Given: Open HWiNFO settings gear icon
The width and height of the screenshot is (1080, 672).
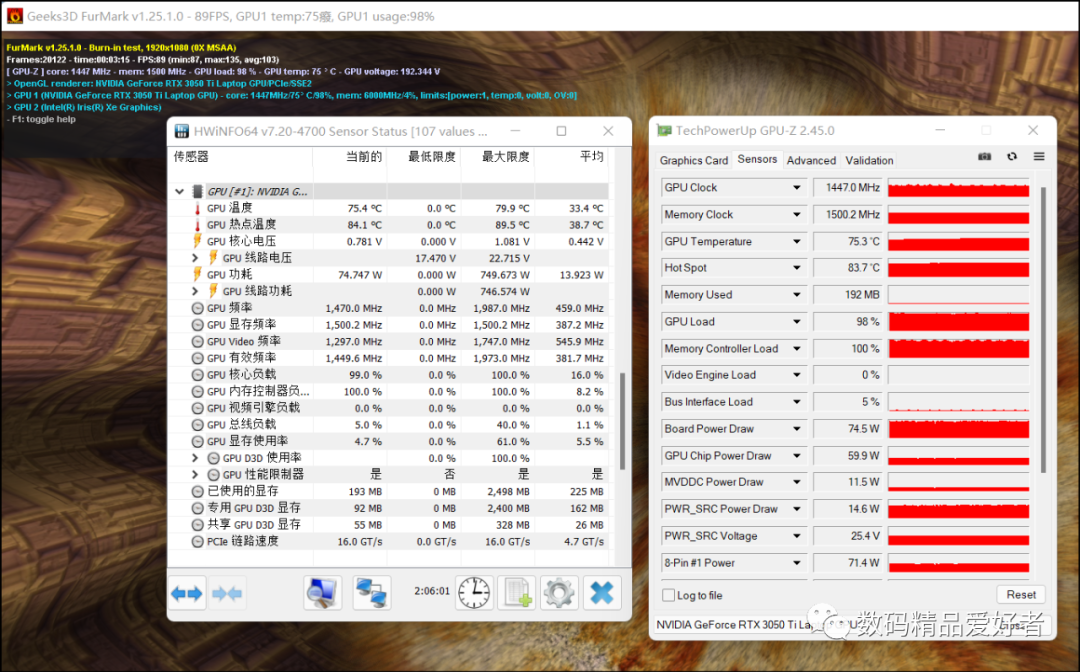Looking at the screenshot, I should 559,593.
